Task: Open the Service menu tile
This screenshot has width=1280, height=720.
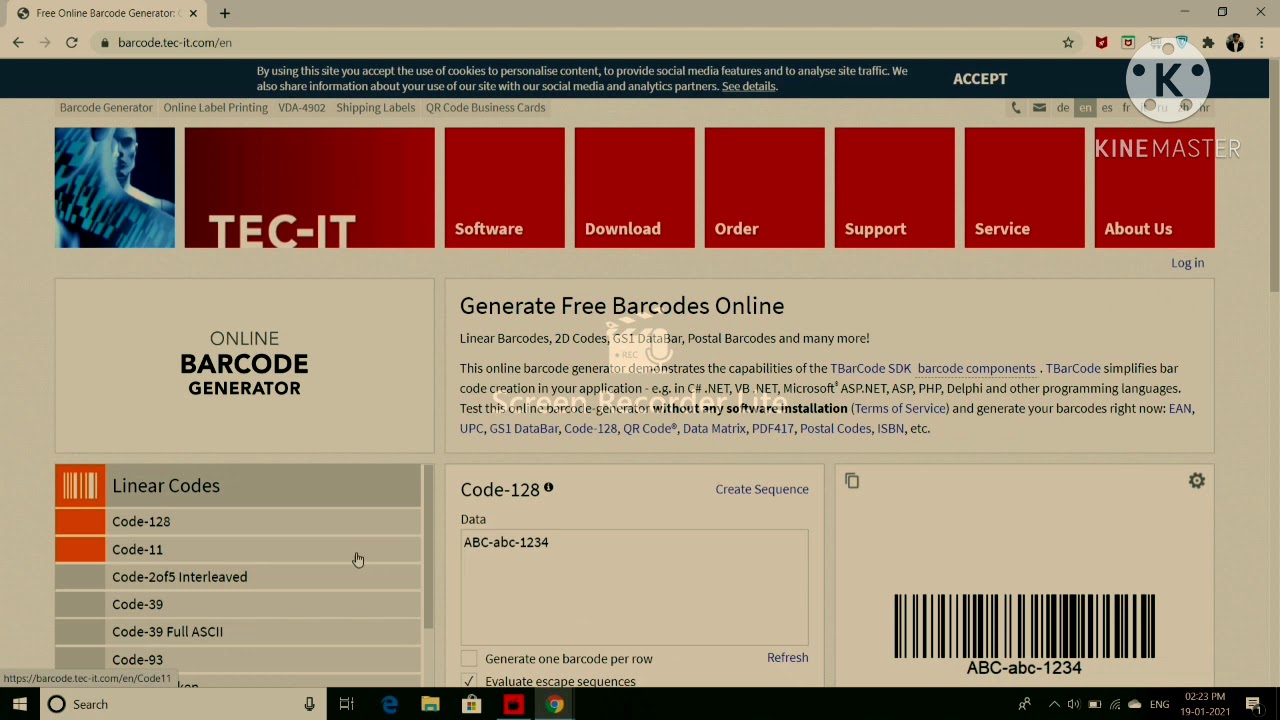Action: point(1025,187)
